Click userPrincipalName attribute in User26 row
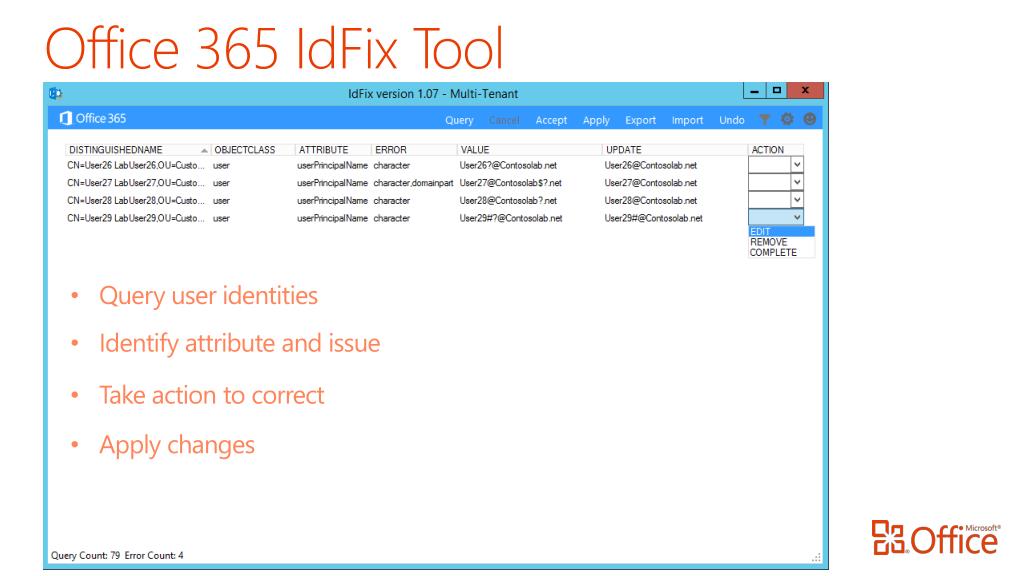1024x576 pixels. pos(332,165)
